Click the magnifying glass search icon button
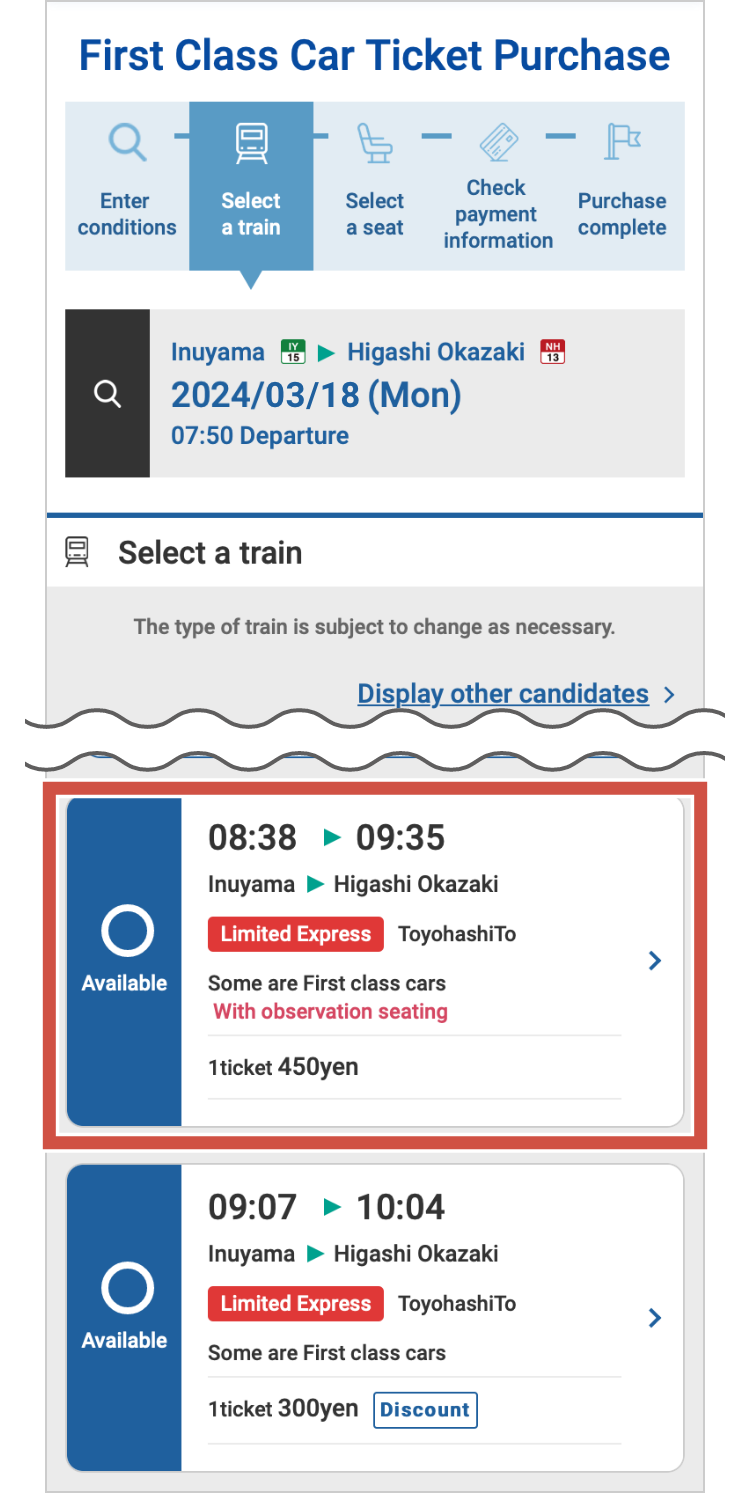This screenshot has height=1493, width=750. 107,393
